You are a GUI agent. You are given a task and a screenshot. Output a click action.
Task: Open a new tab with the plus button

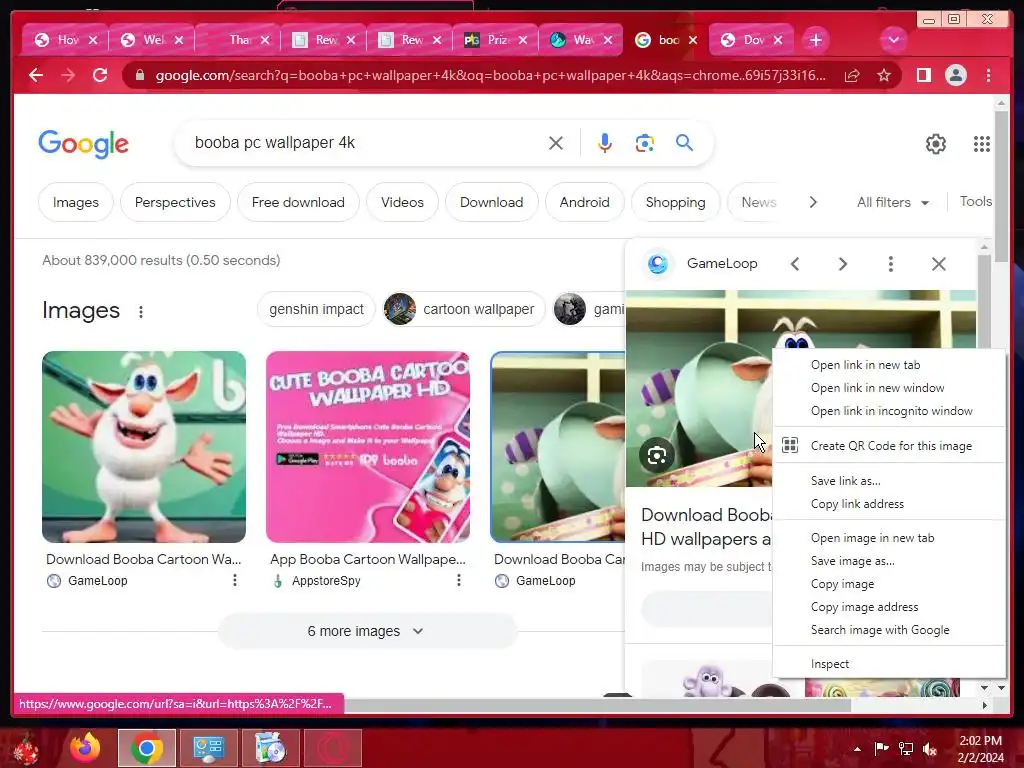tap(816, 40)
